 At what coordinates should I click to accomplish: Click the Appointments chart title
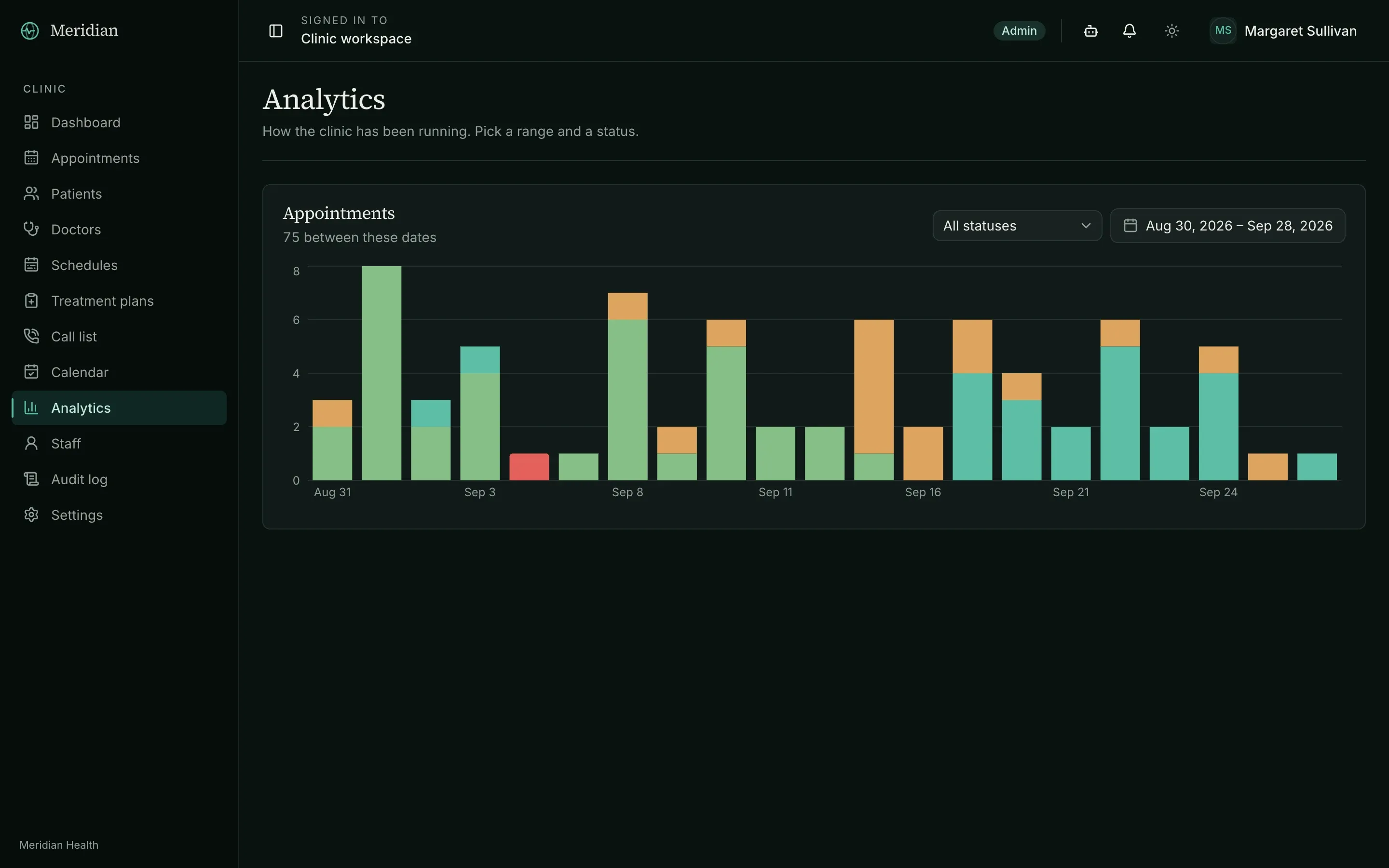[x=339, y=213]
